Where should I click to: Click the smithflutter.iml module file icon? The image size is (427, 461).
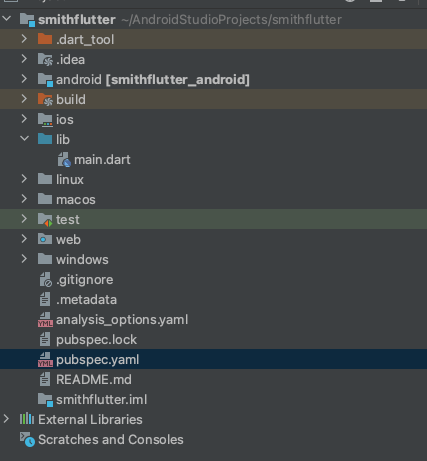click(45, 400)
